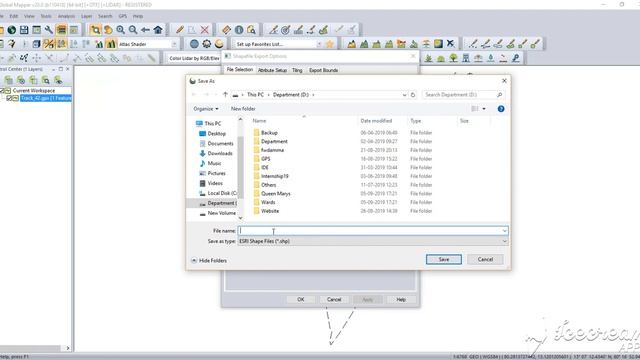Switch to the Tiling tab
Viewport: 640px width, 360px height.
297,70
